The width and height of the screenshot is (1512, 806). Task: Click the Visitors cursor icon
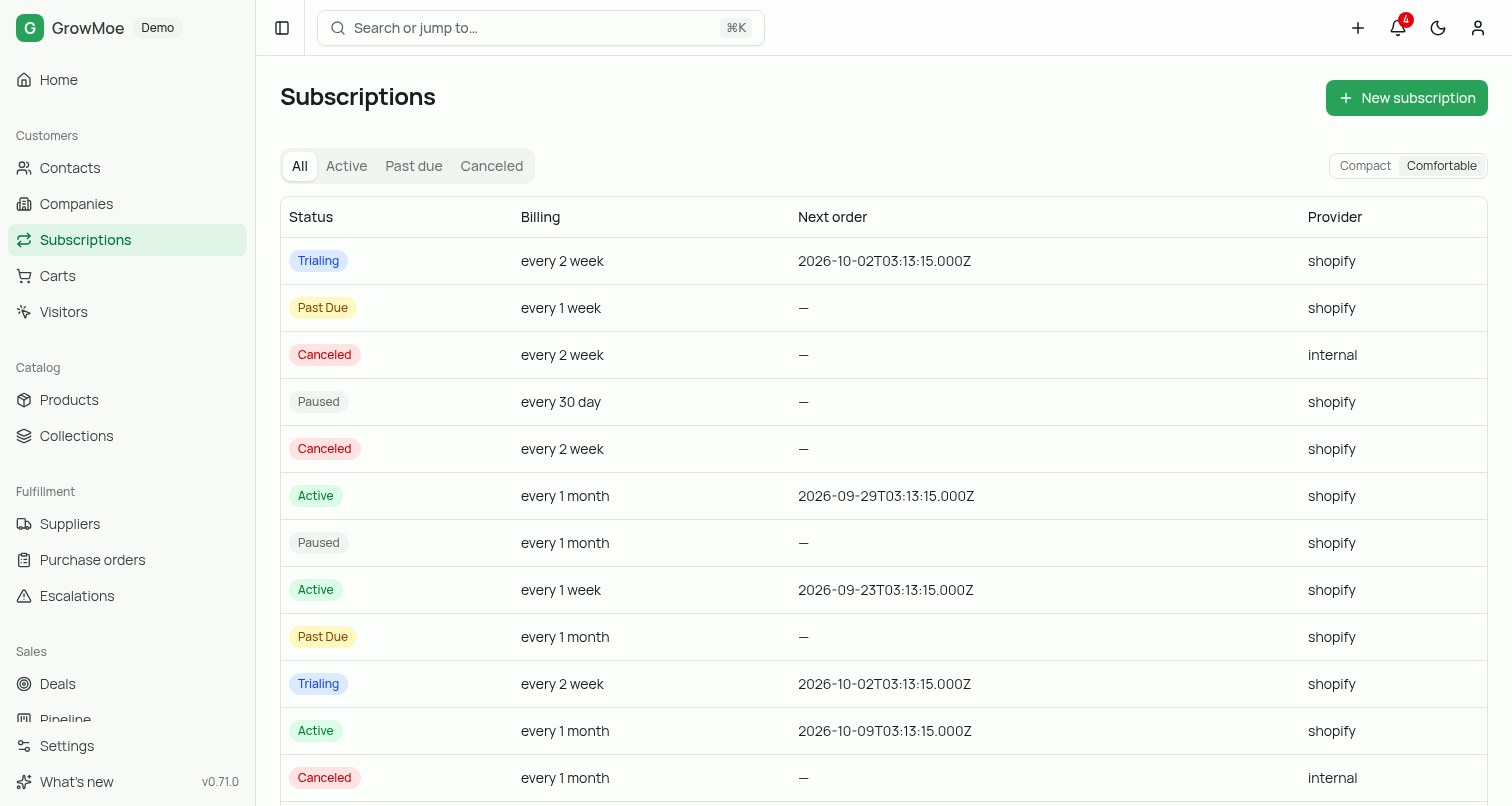[x=24, y=312]
